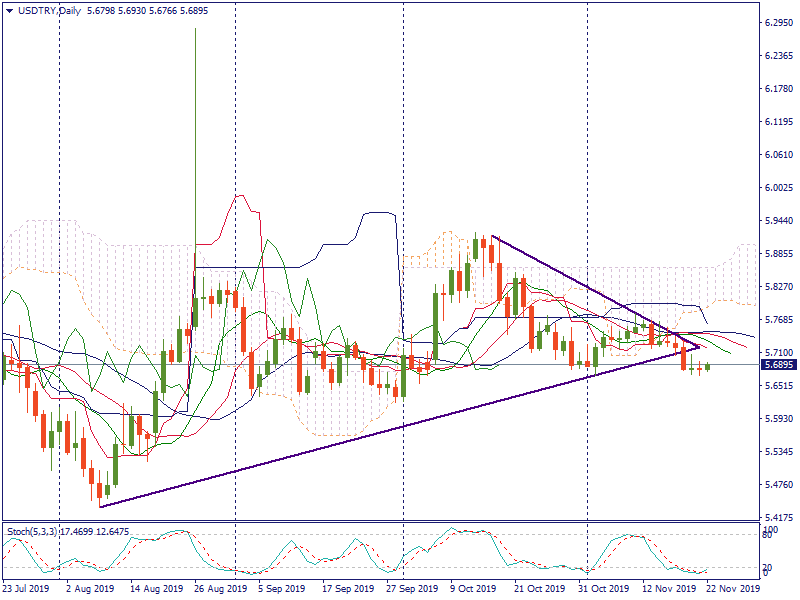Viewport: 800px width, 600px height.
Task: Click the 23 Jul 2019 date label
Action: 26,589
